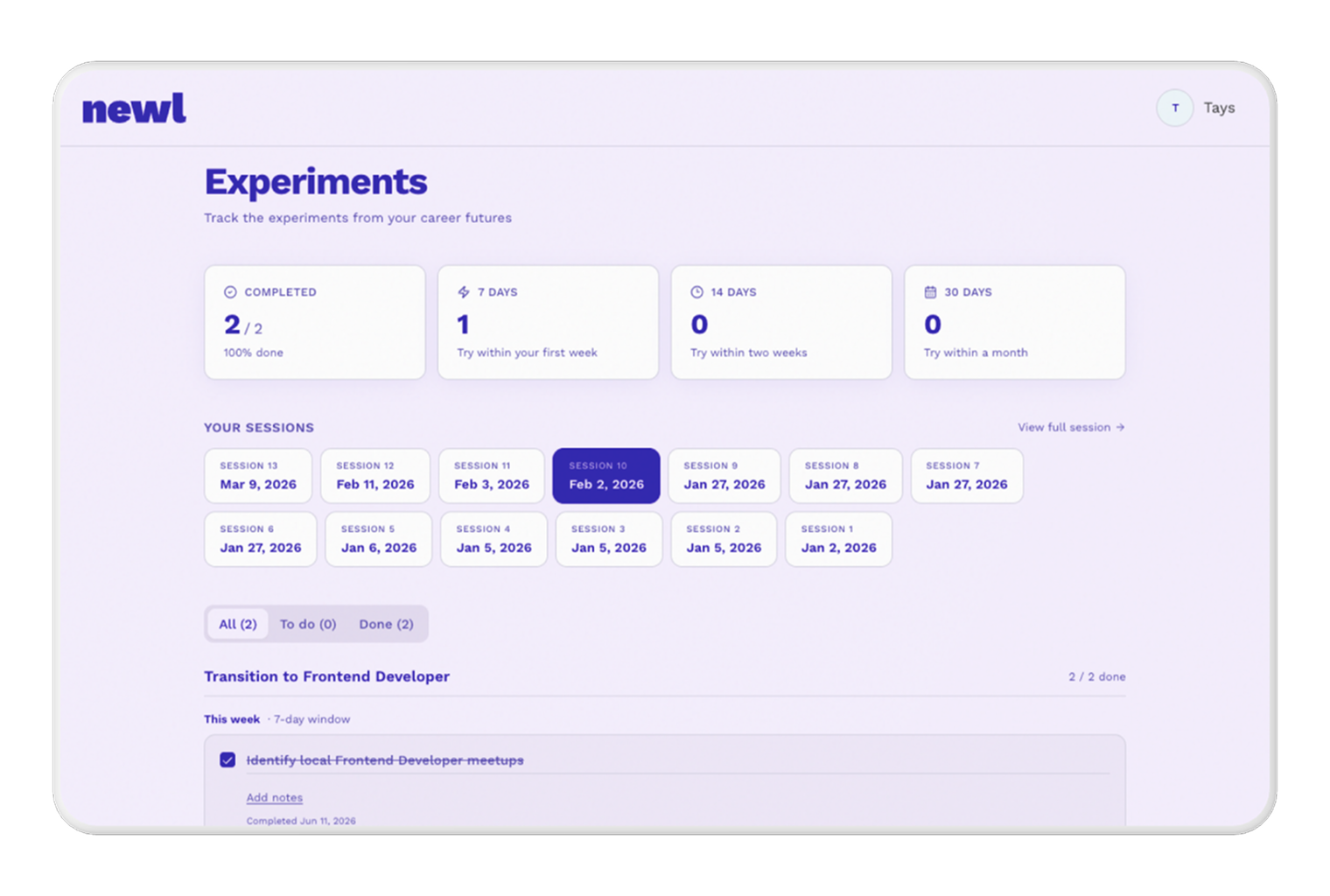Select Session 13 Mar 9, 2026
Image resolution: width=1330 pixels, height=896 pixels.
(258, 476)
